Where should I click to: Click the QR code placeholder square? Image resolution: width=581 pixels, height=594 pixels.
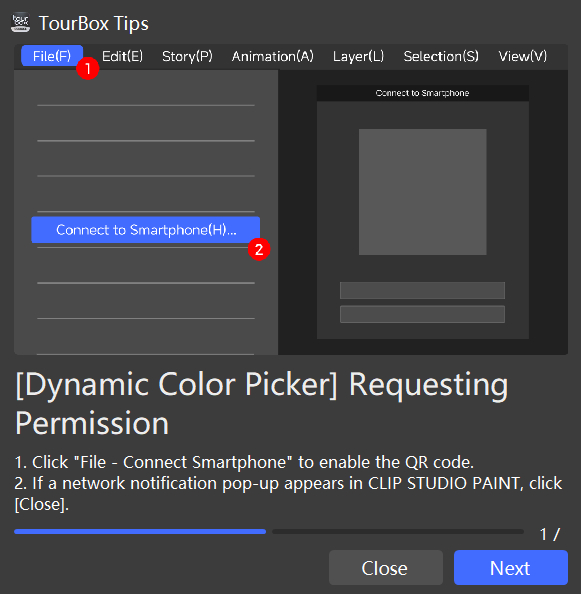pos(422,192)
